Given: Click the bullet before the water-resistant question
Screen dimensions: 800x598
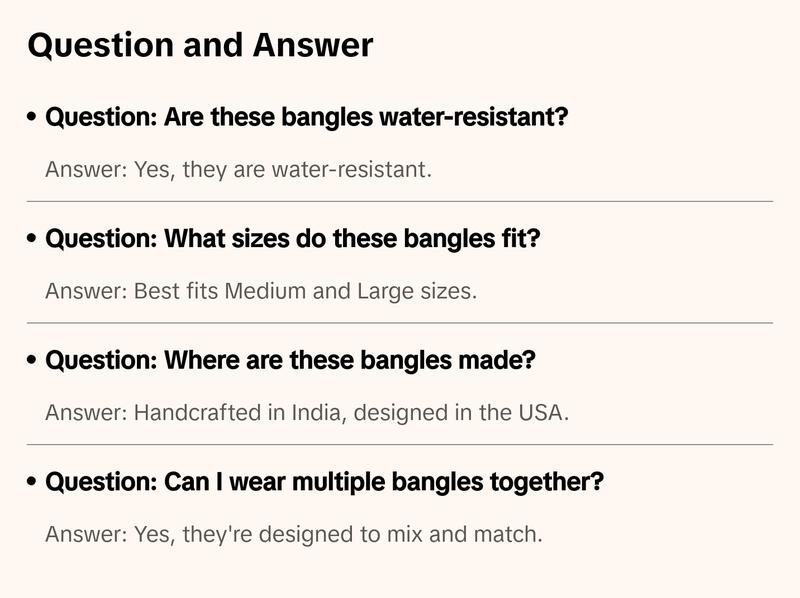Looking at the screenshot, I should 33,118.
